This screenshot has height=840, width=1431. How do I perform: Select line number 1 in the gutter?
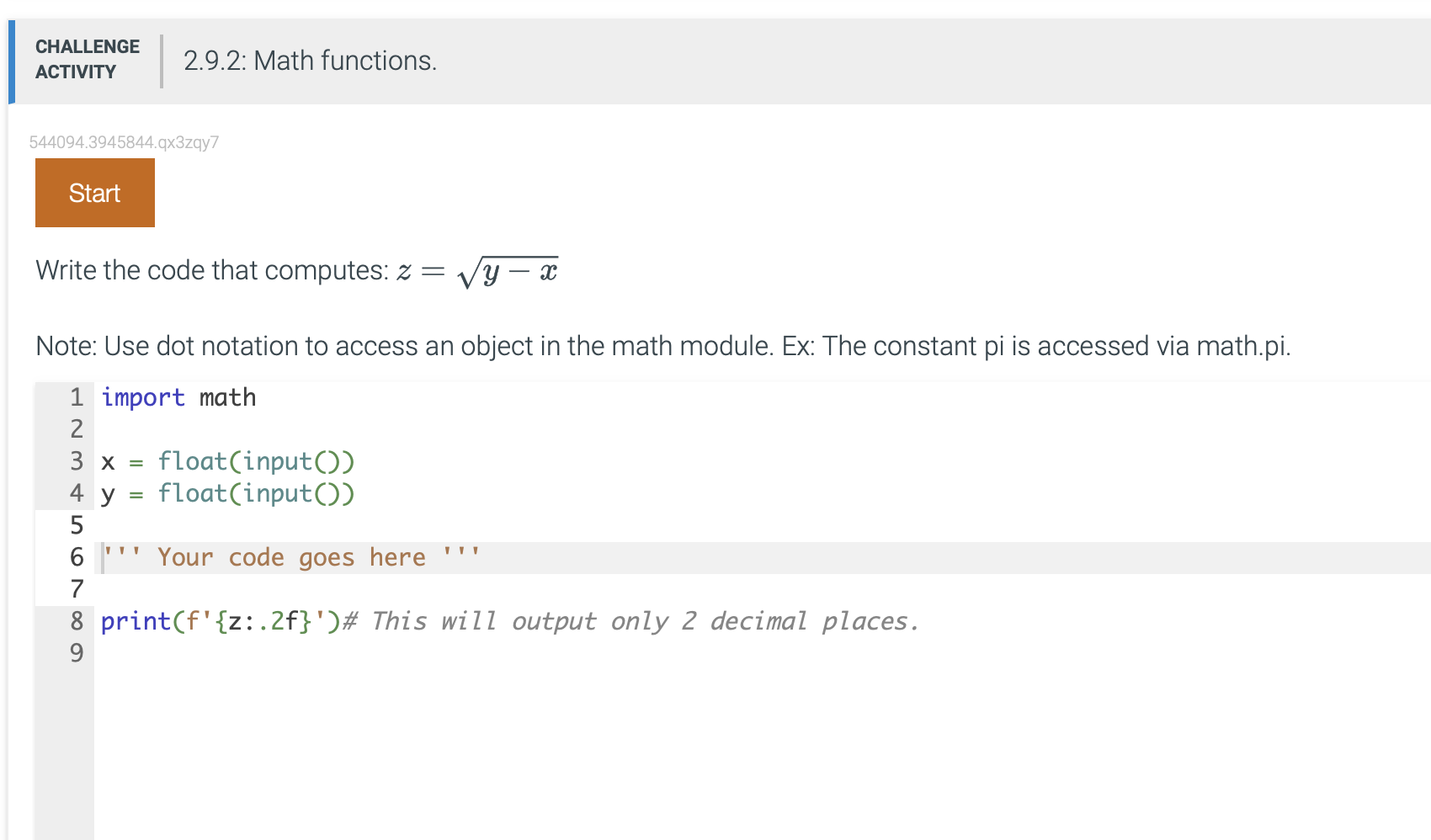(77, 397)
